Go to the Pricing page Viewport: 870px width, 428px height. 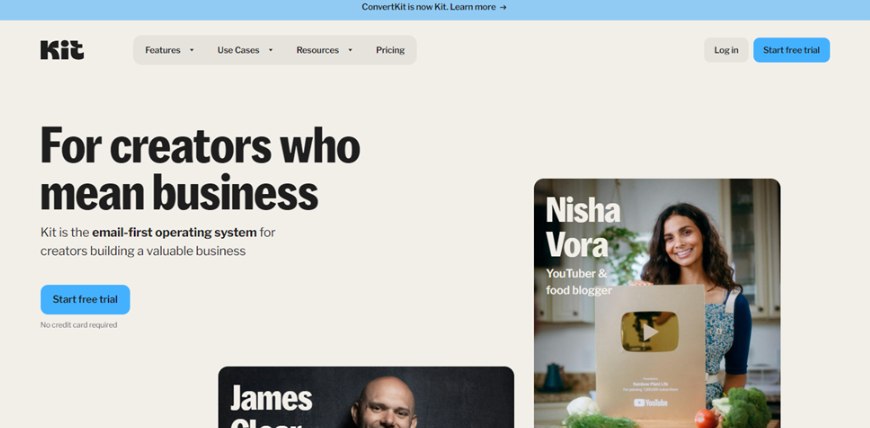click(390, 50)
